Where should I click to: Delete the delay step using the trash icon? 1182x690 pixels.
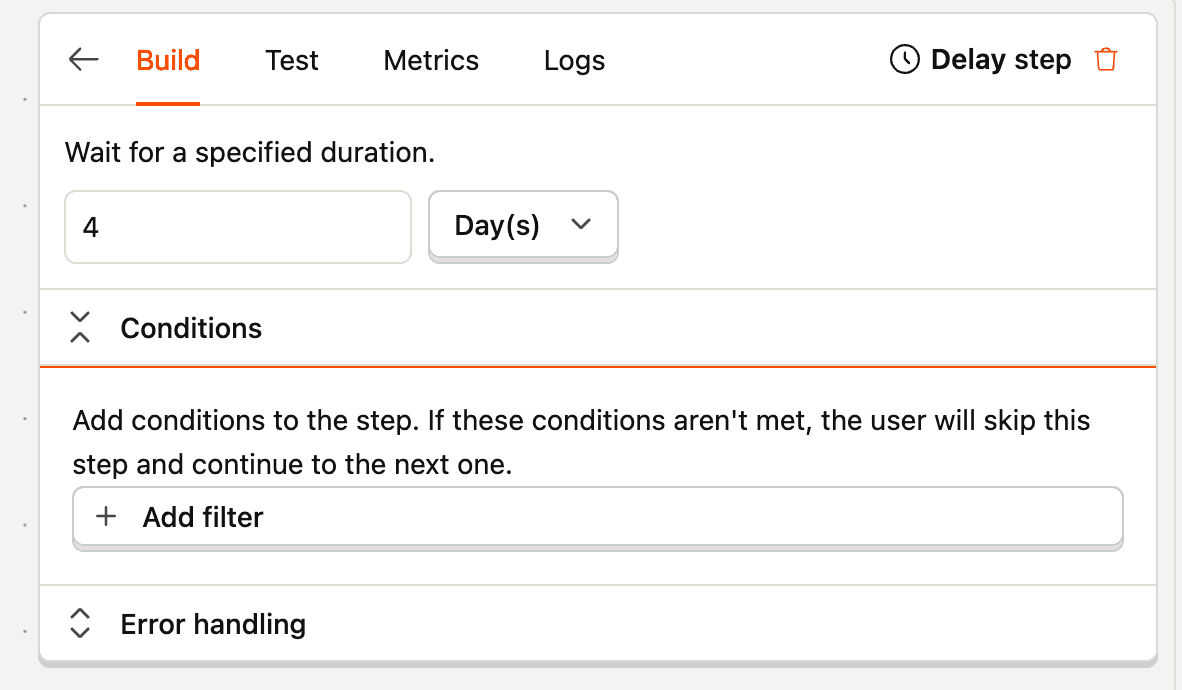point(1105,60)
